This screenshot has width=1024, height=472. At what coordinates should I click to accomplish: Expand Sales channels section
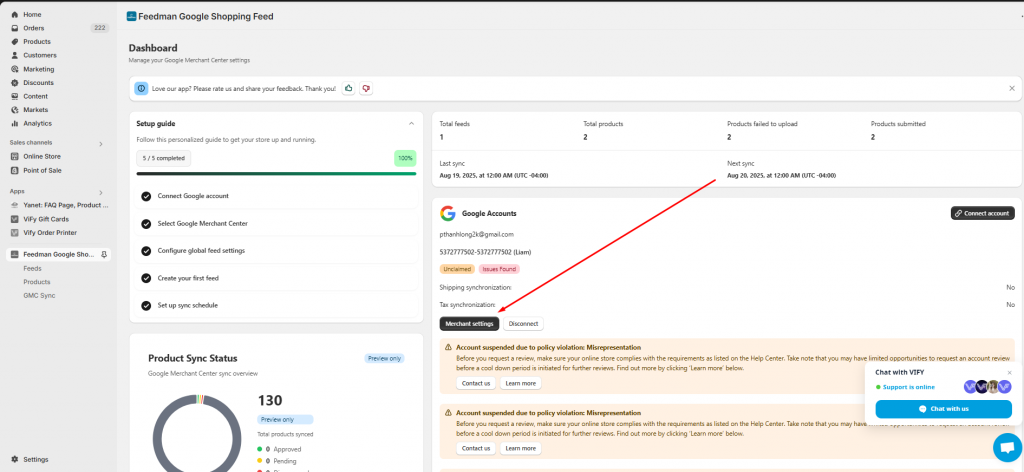(101, 143)
